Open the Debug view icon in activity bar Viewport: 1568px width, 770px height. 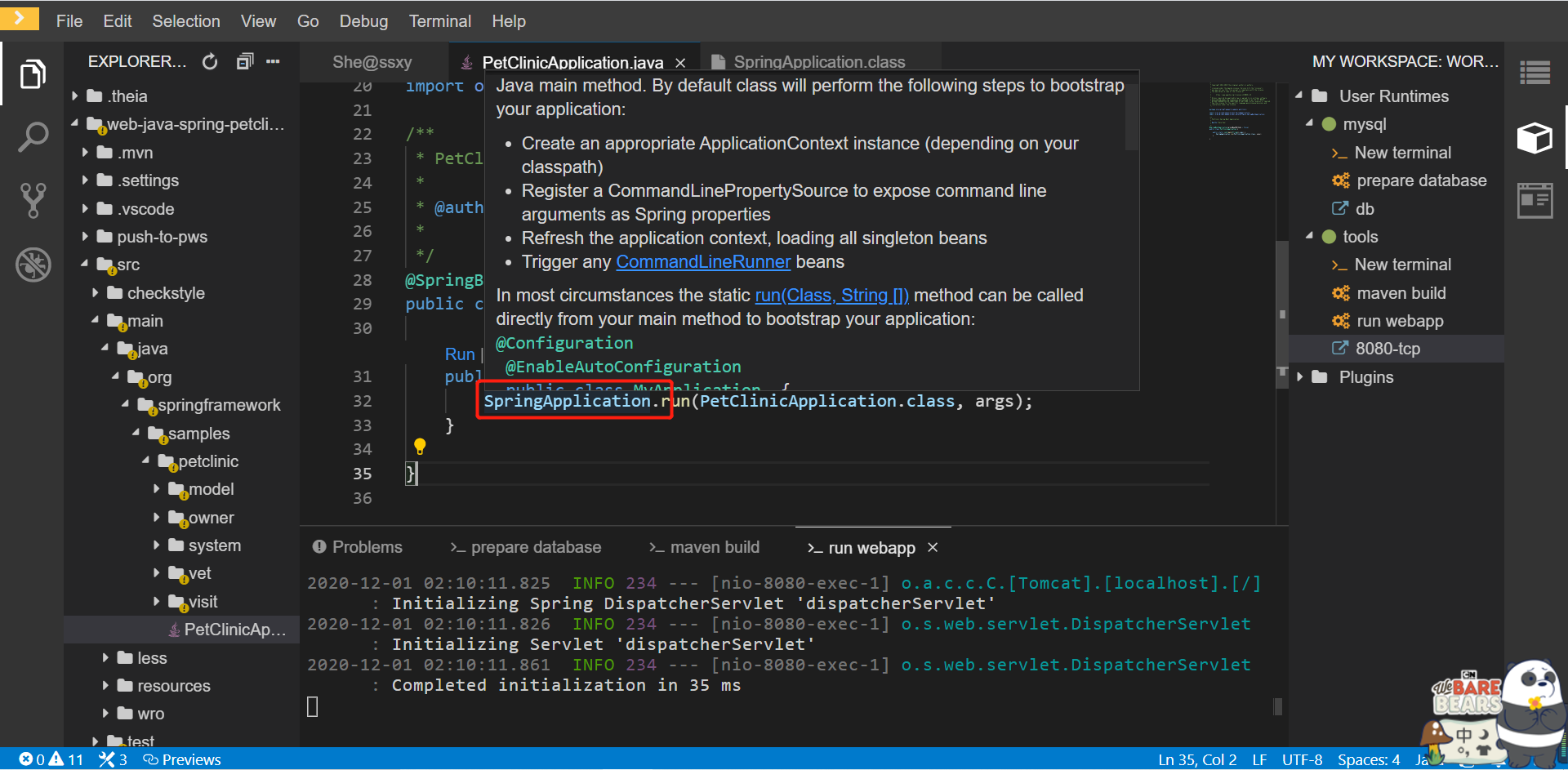[33, 265]
